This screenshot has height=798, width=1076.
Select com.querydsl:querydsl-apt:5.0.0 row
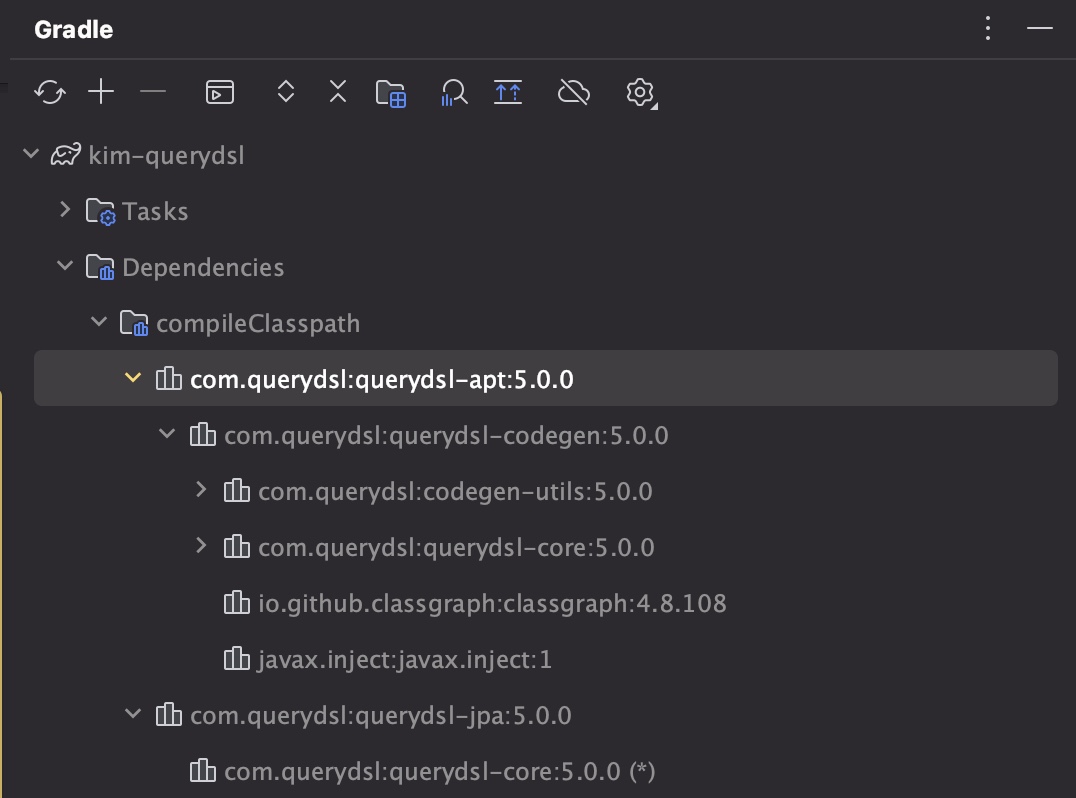tap(546, 378)
